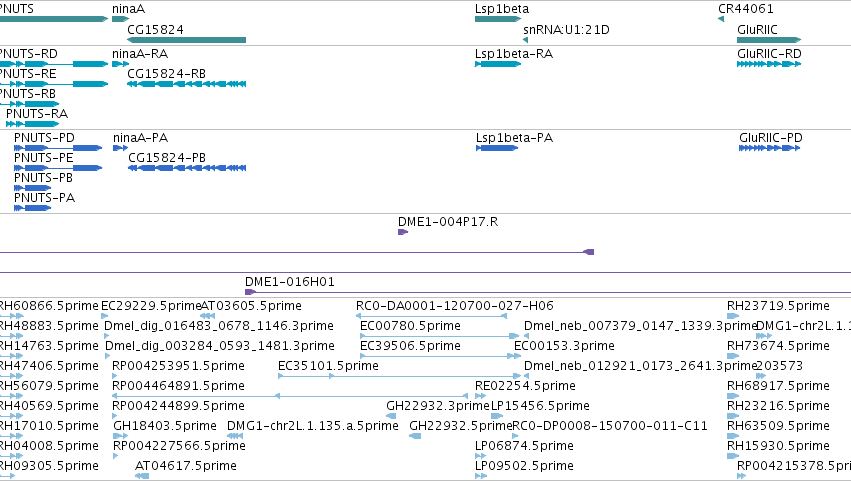Click the PNUTS-PA protein label
The width and height of the screenshot is (851, 481).
pyautogui.click(x=45, y=198)
